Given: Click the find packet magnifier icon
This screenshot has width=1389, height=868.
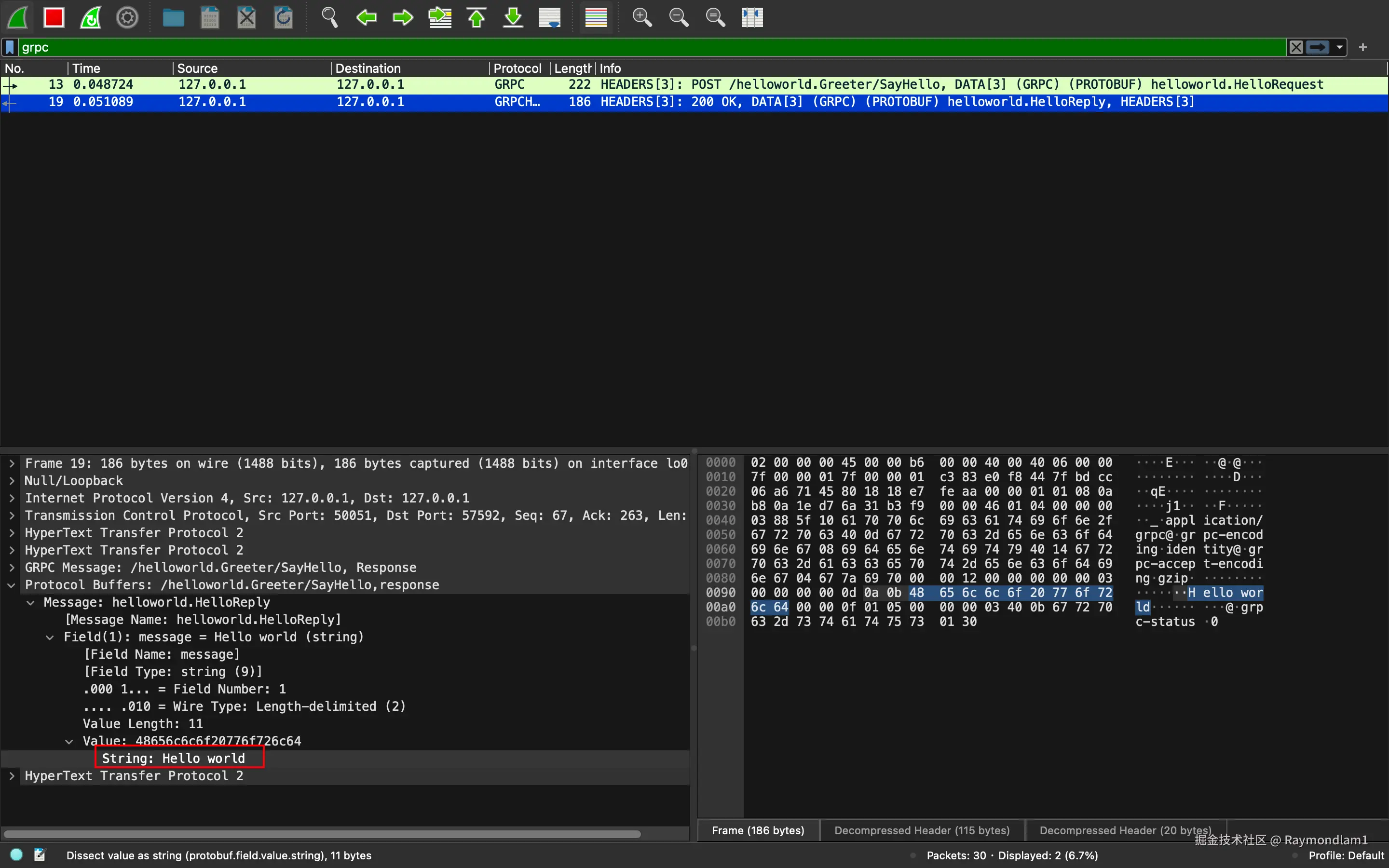Looking at the screenshot, I should pos(329,17).
